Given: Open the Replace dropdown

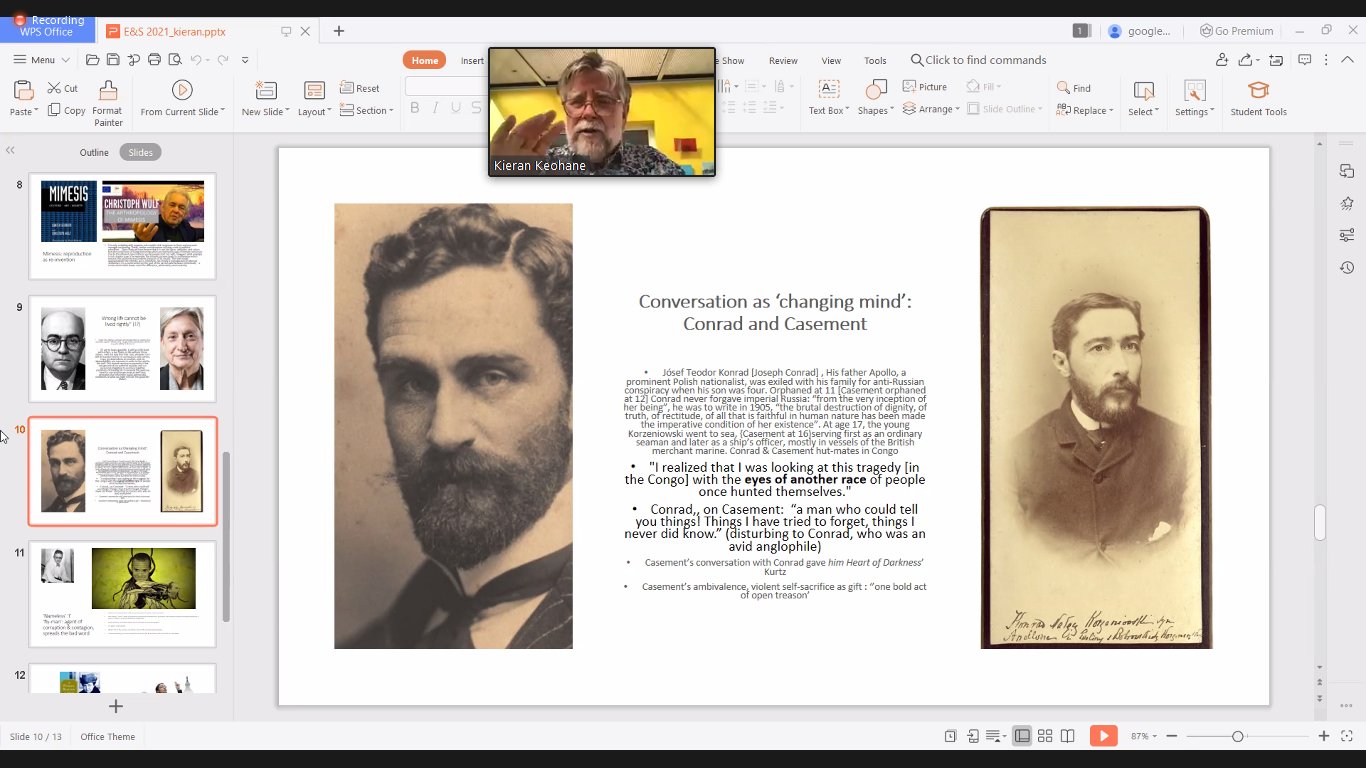Looking at the screenshot, I should pos(1085,110).
